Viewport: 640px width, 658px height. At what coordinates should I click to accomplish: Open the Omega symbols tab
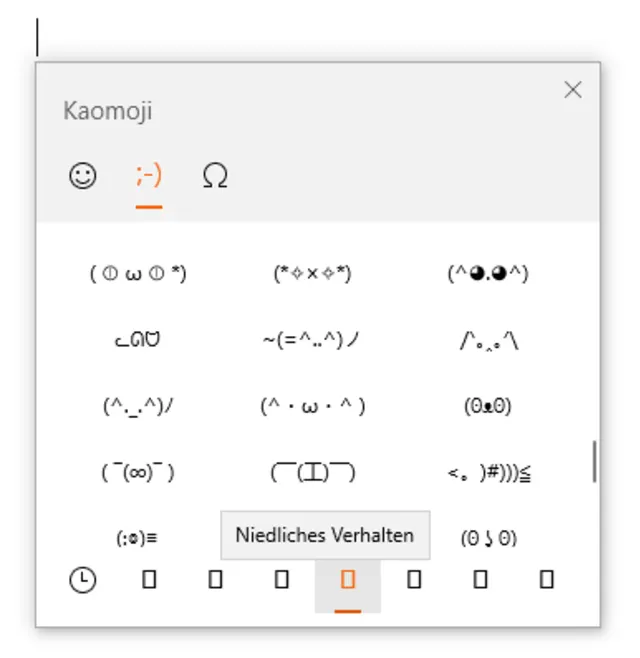click(x=215, y=177)
